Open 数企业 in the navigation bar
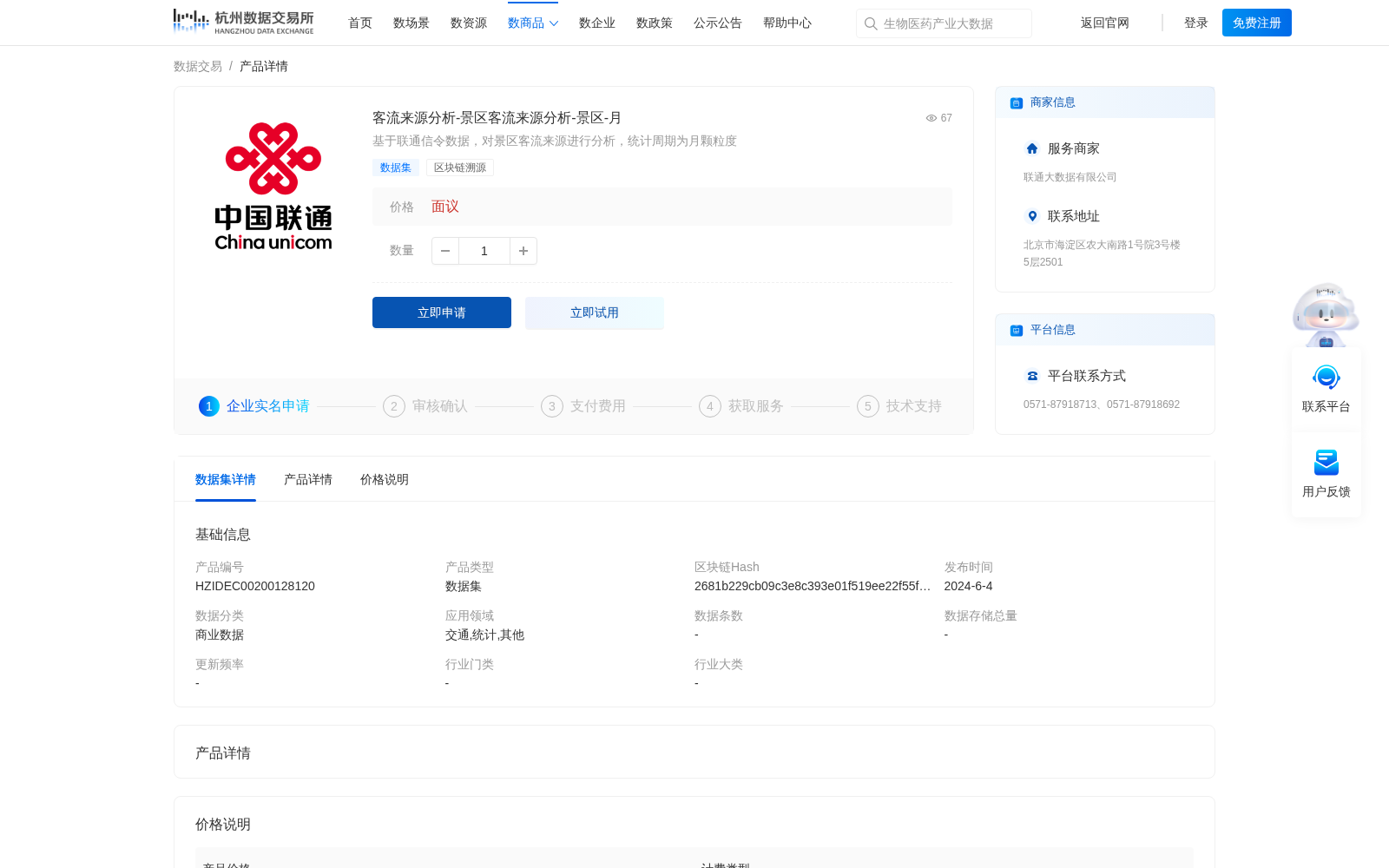 pyautogui.click(x=597, y=23)
